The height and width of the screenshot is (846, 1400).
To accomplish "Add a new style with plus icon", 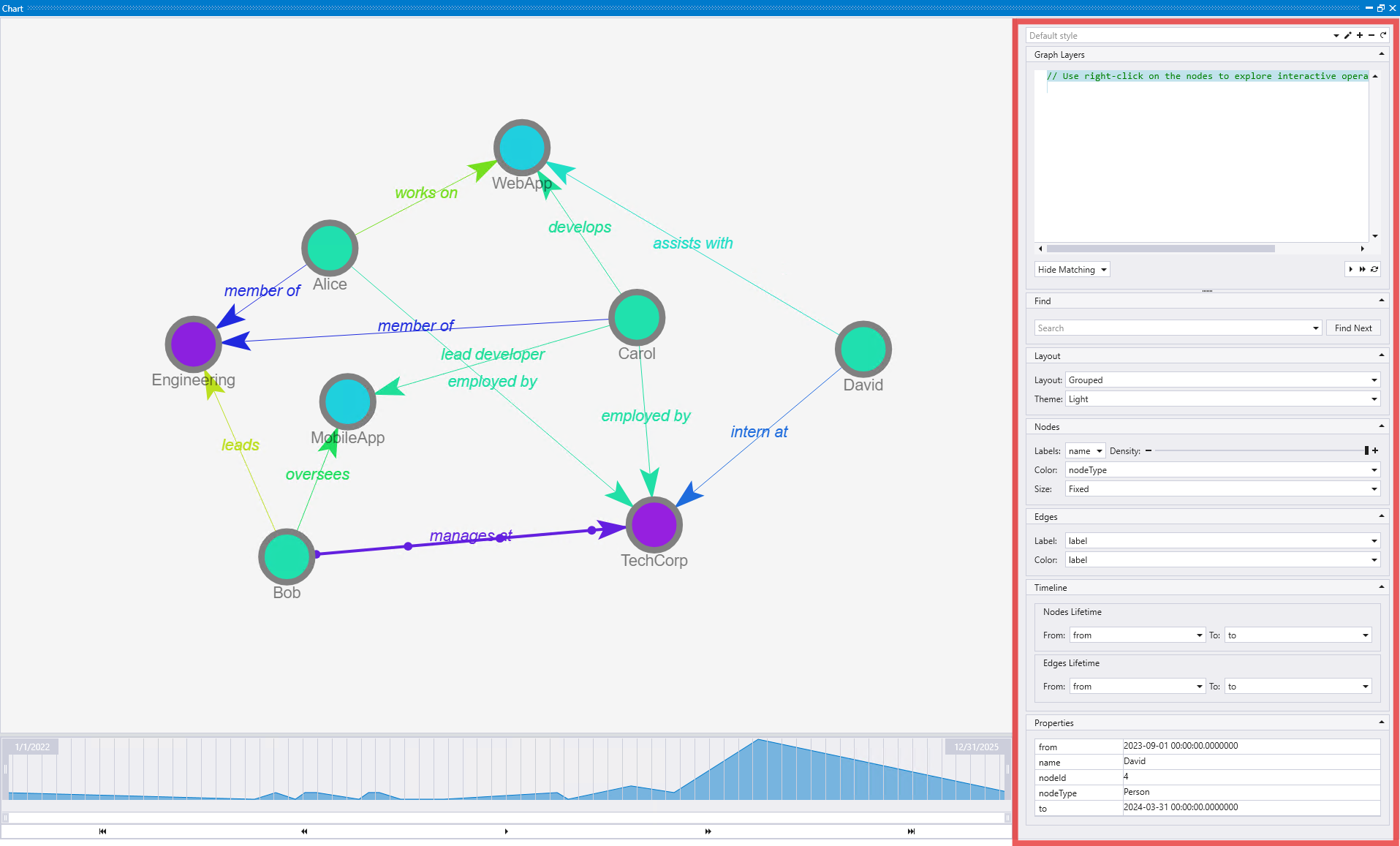I will pos(1360,35).
